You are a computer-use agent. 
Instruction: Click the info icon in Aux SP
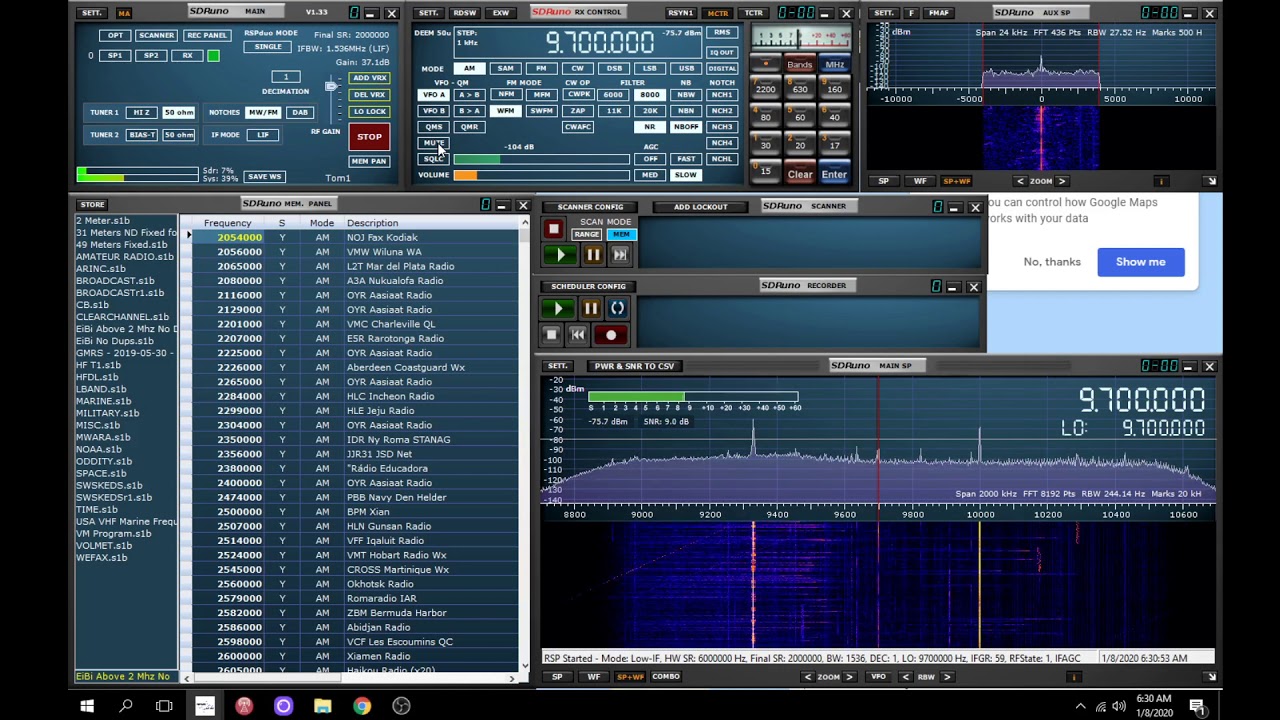(x=1161, y=181)
